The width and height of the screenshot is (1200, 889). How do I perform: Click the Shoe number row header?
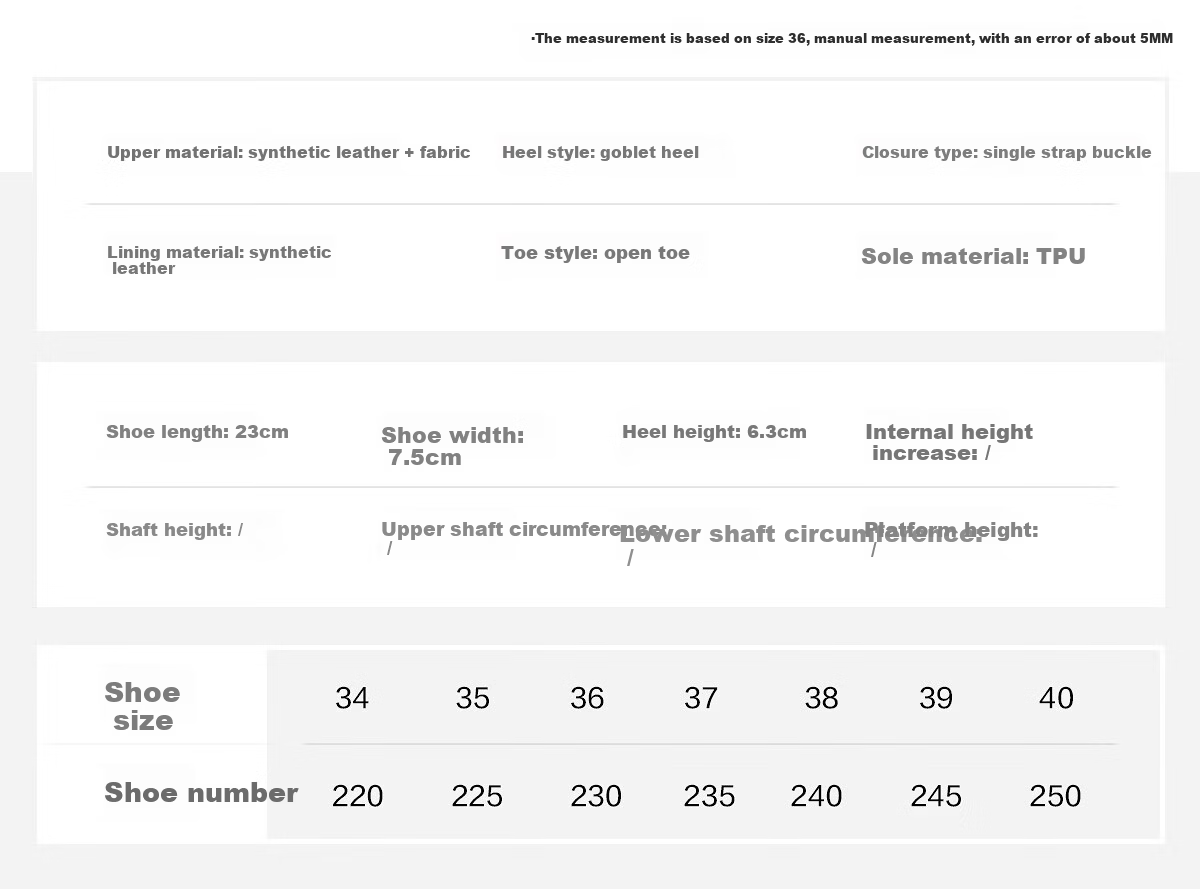pos(201,793)
